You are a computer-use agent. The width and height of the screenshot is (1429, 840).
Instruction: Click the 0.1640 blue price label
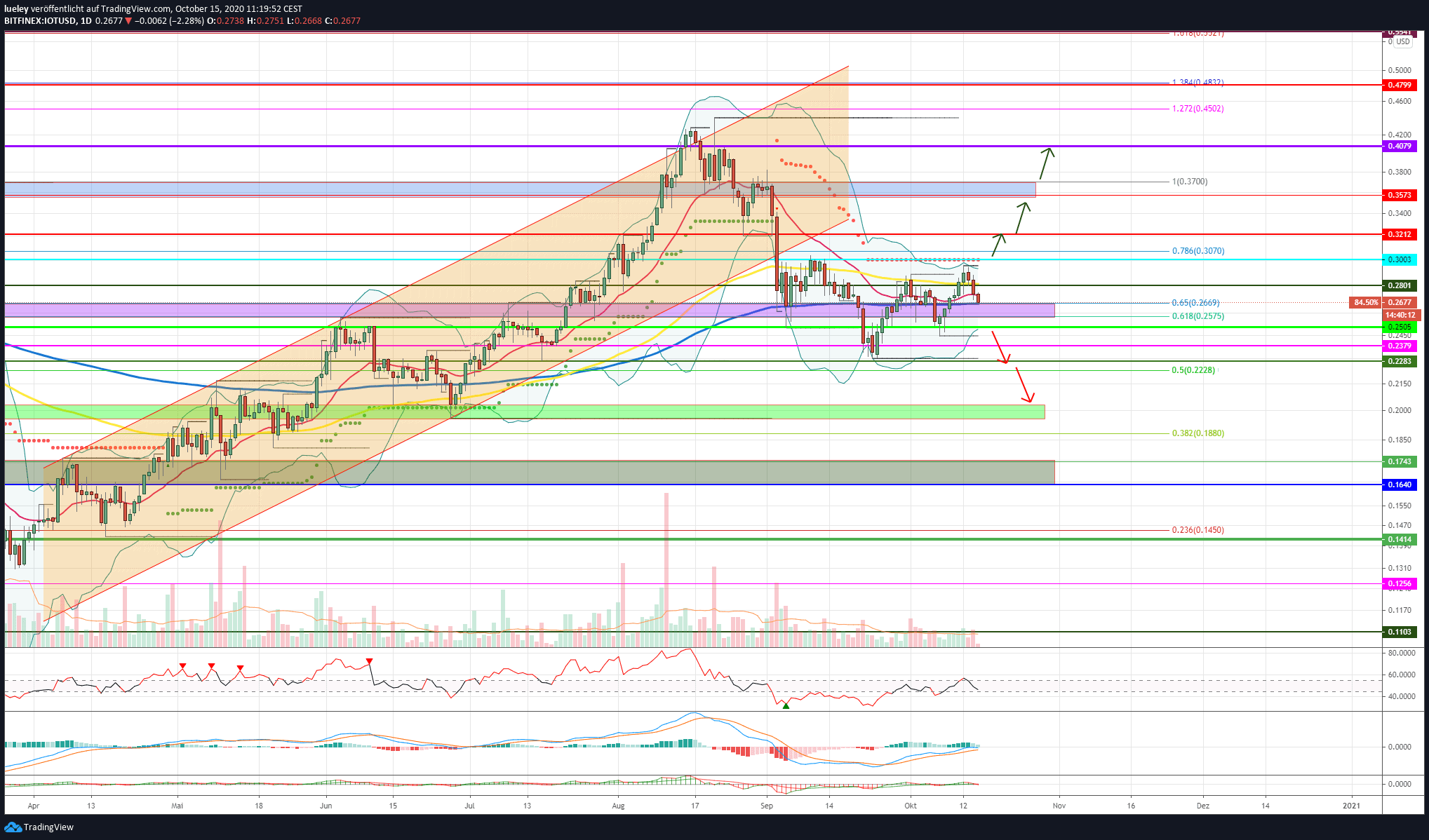pyautogui.click(x=1399, y=485)
